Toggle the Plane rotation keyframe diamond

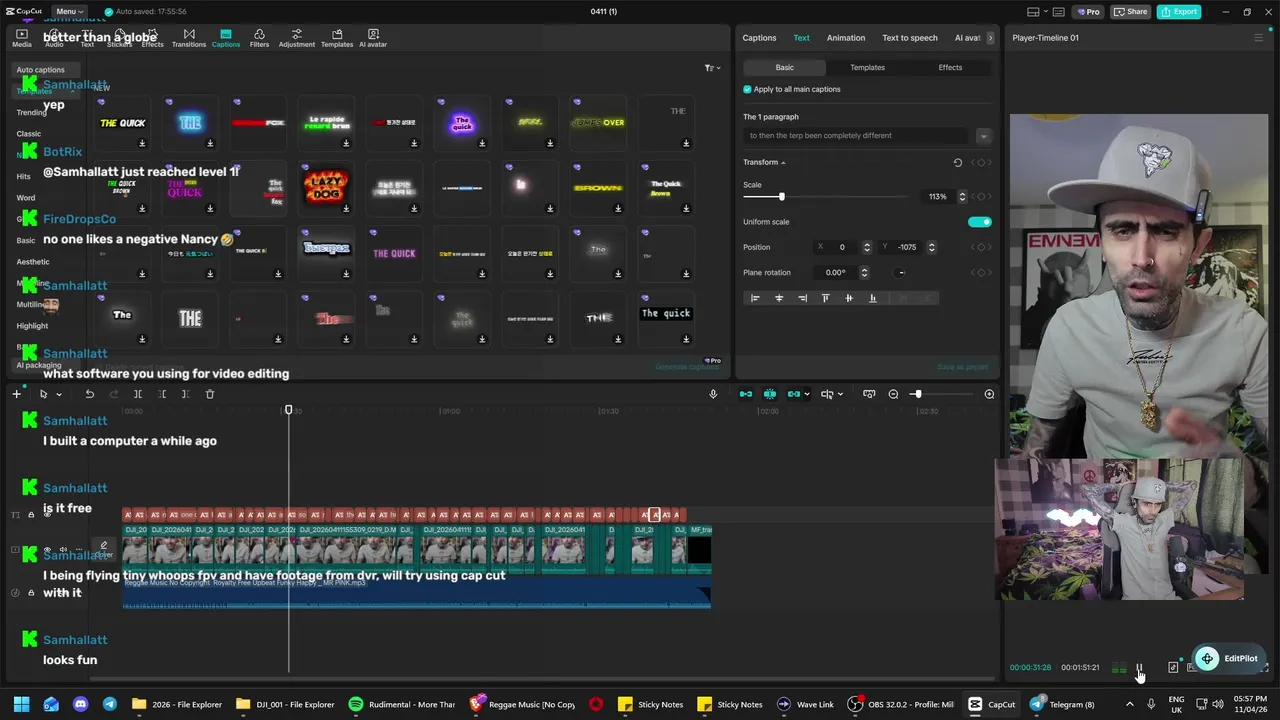(981, 272)
